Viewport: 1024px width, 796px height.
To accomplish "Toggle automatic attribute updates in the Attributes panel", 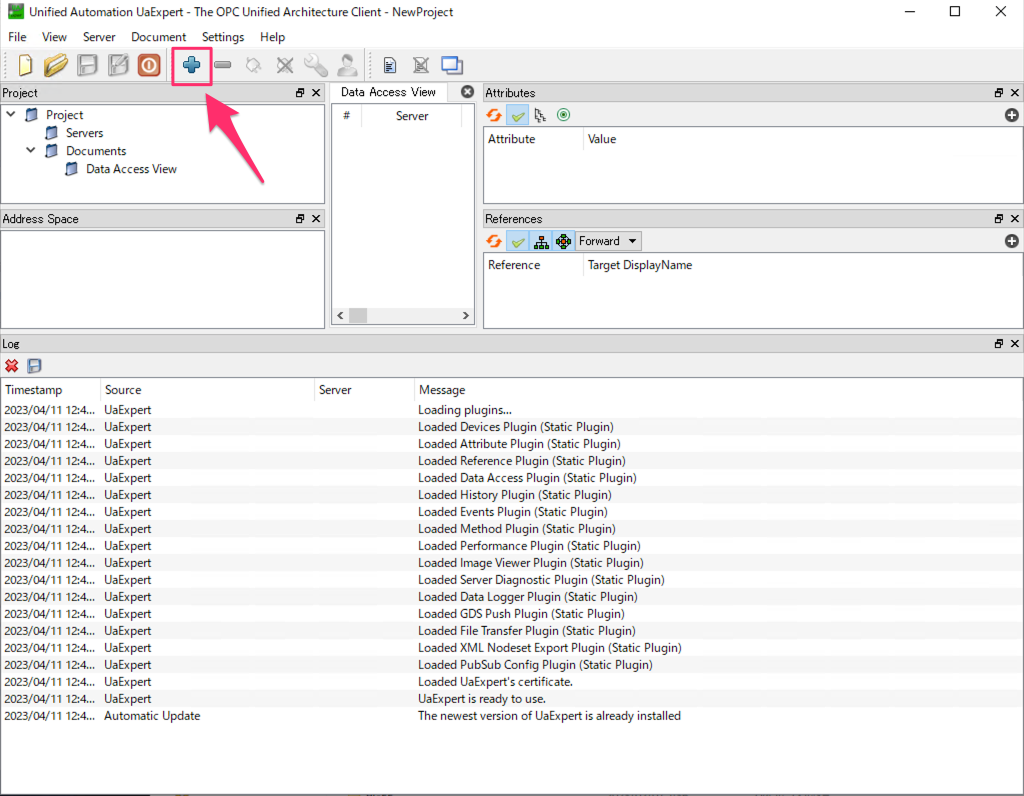I will pos(517,115).
